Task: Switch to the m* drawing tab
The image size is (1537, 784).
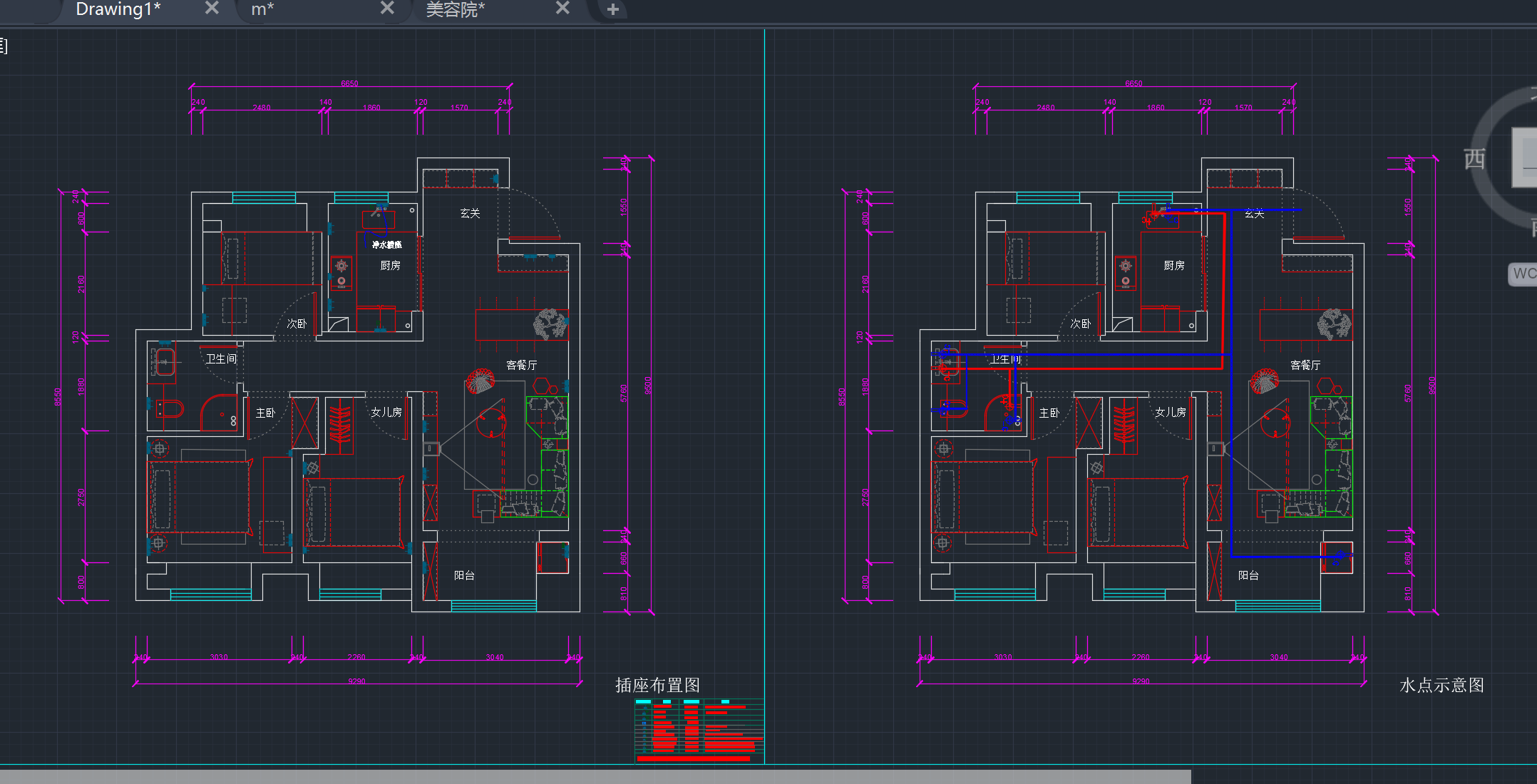Action: [262, 9]
